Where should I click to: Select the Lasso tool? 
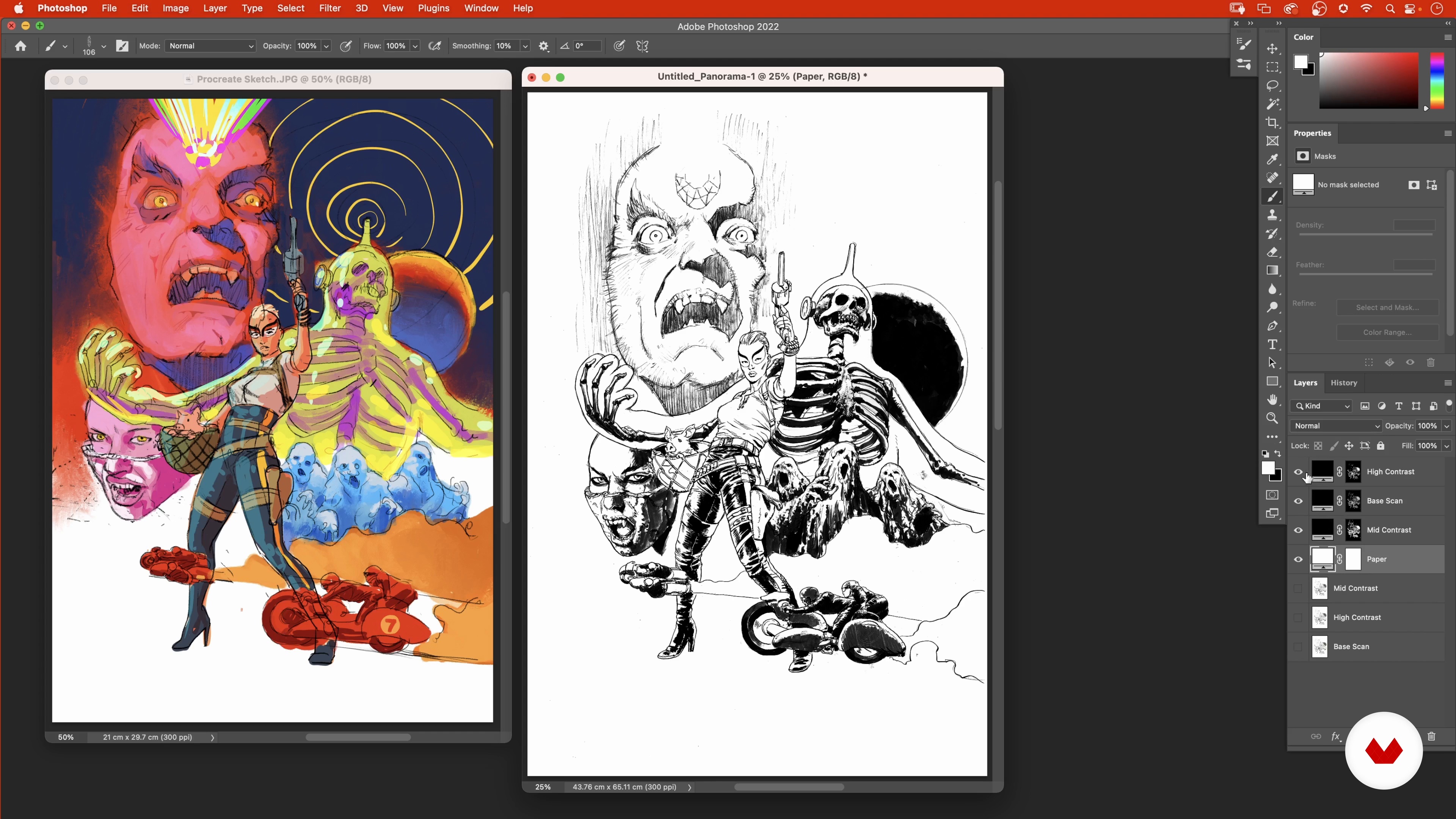pyautogui.click(x=1272, y=86)
